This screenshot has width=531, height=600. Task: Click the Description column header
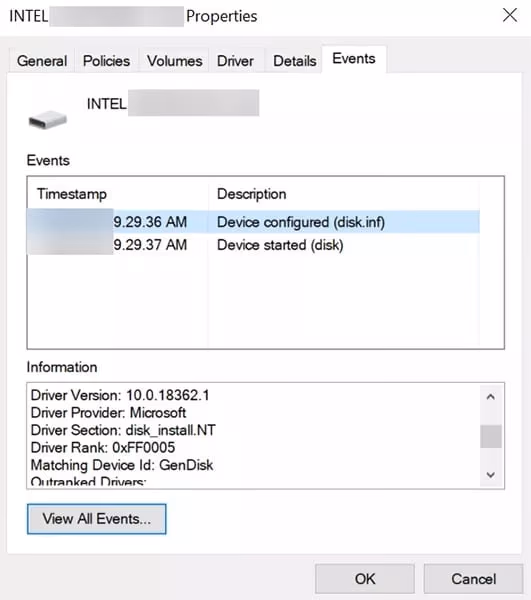click(x=344, y=194)
